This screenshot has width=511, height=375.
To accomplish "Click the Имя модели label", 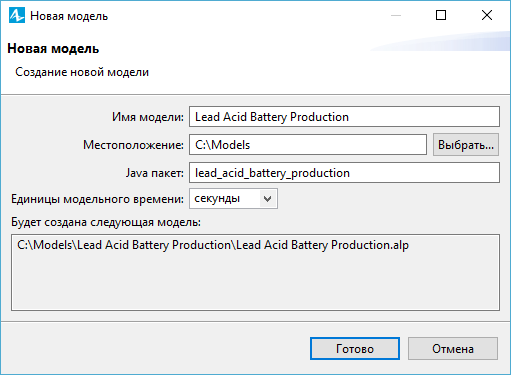I will [x=148, y=117].
